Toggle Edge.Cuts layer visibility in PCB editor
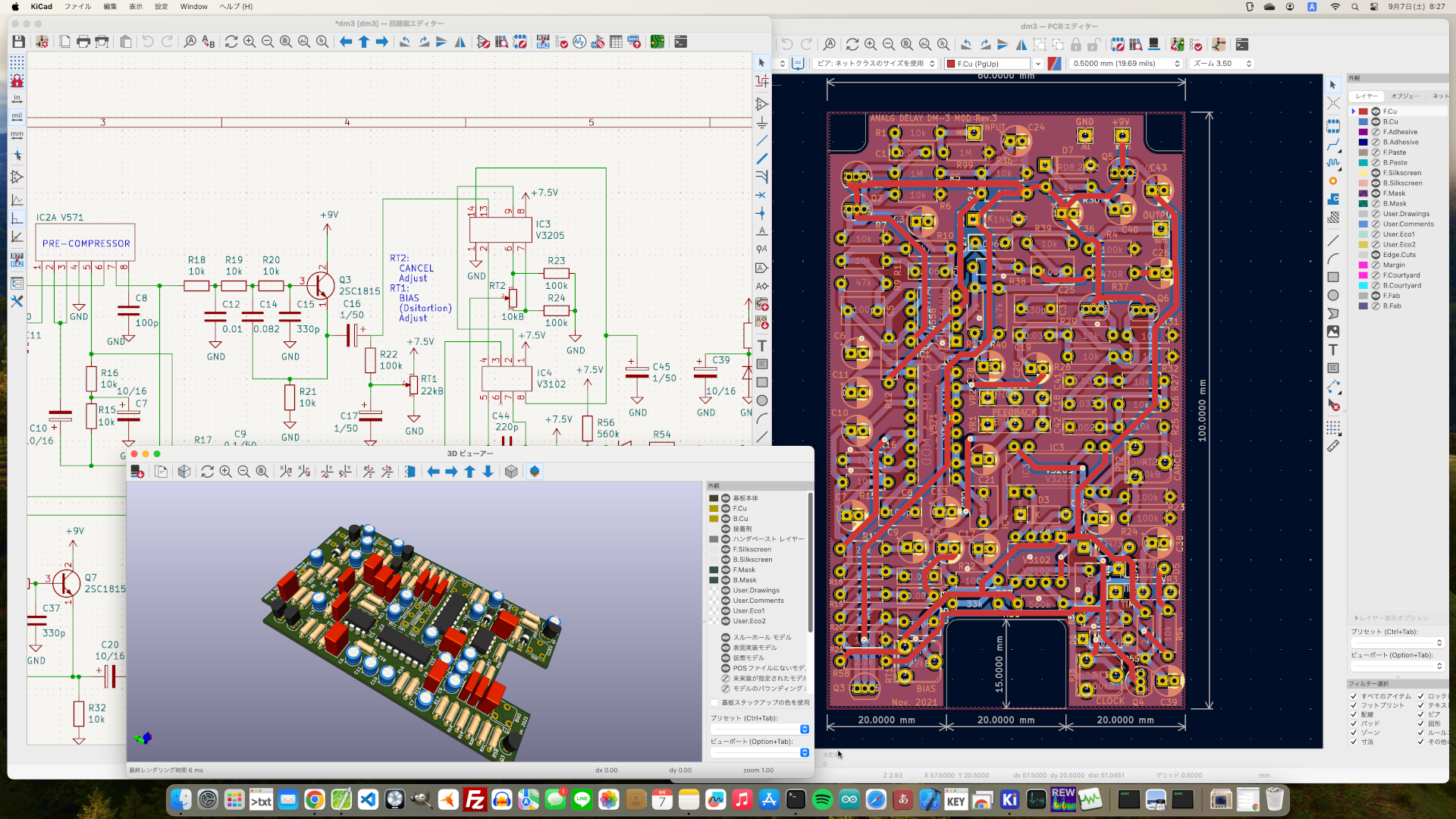Viewport: 1456px width, 819px height. [x=1376, y=255]
